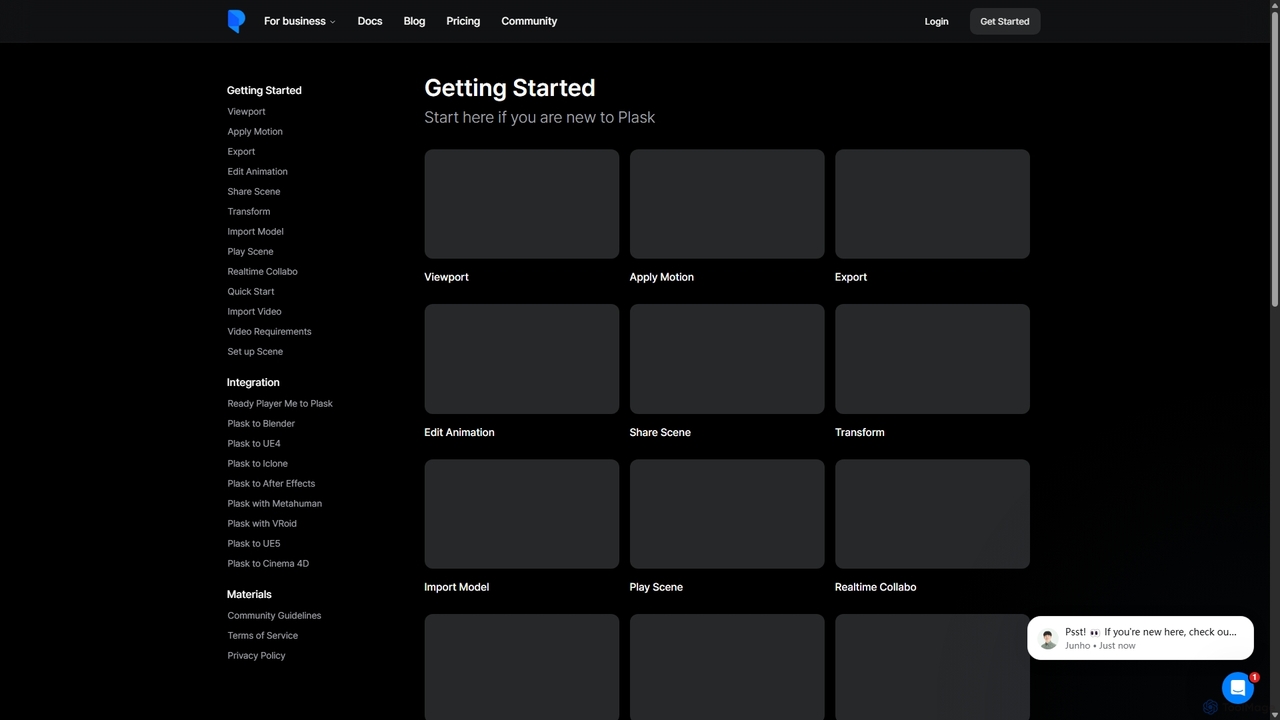Open Junho's chat message popup

(1140, 638)
